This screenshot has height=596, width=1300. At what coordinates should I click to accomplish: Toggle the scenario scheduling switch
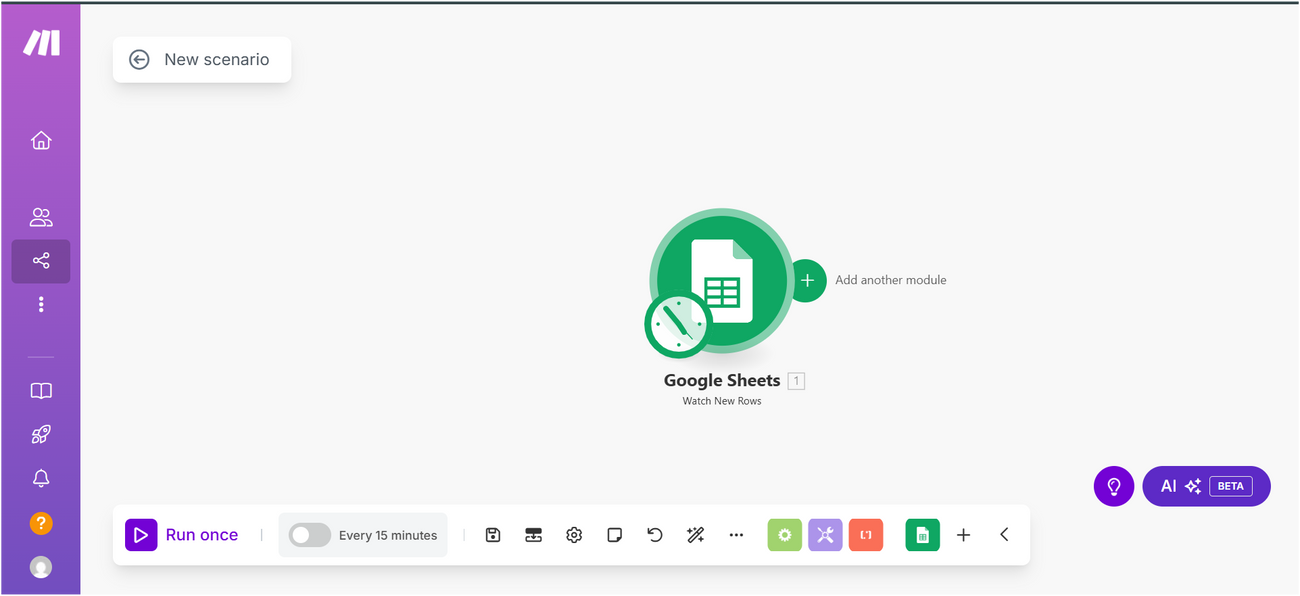pos(310,535)
